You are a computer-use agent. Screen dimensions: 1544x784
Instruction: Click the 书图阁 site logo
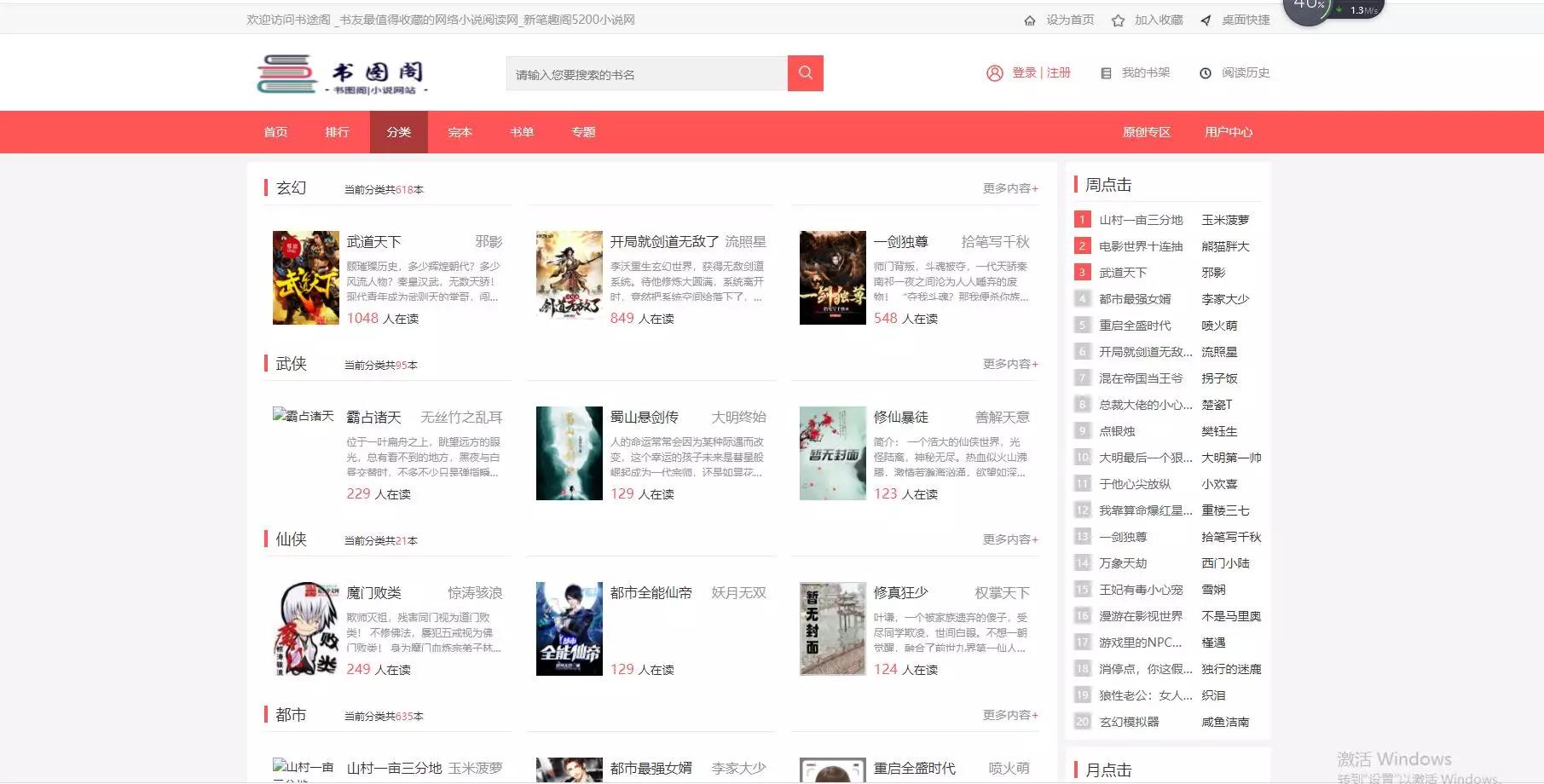pos(343,72)
